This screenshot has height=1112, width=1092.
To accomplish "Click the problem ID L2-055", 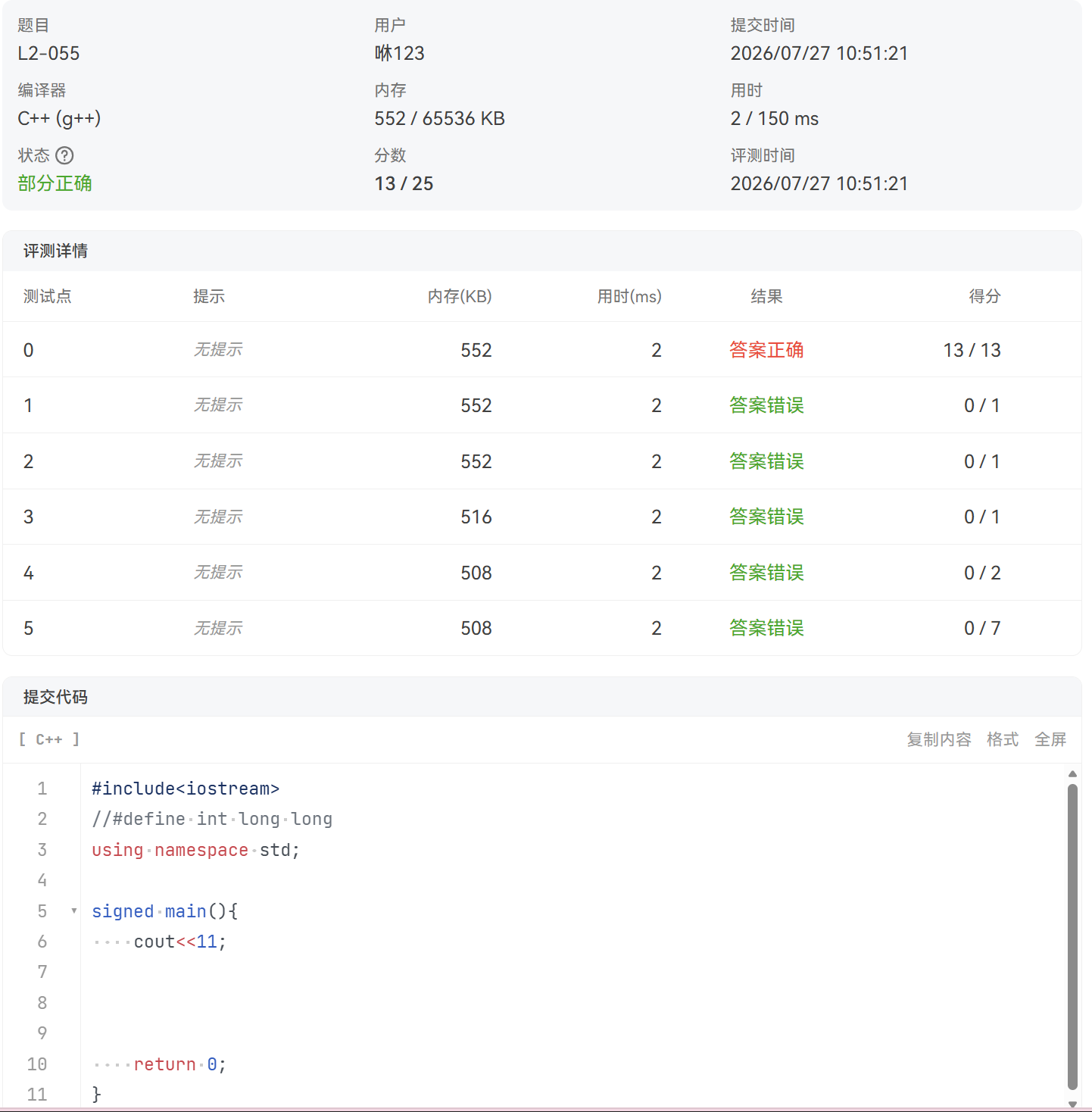I will (48, 53).
